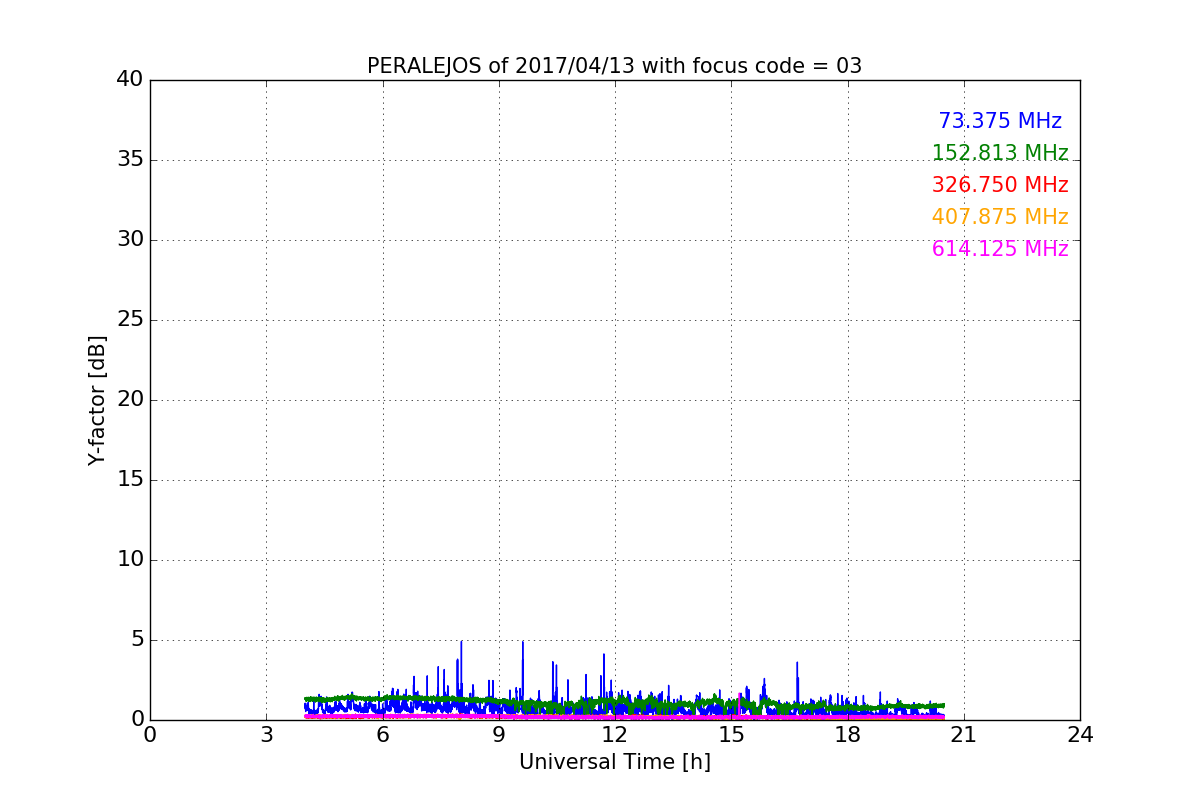
Task: Click the 'Y-factor [dB]' axis label
Action: [97, 400]
